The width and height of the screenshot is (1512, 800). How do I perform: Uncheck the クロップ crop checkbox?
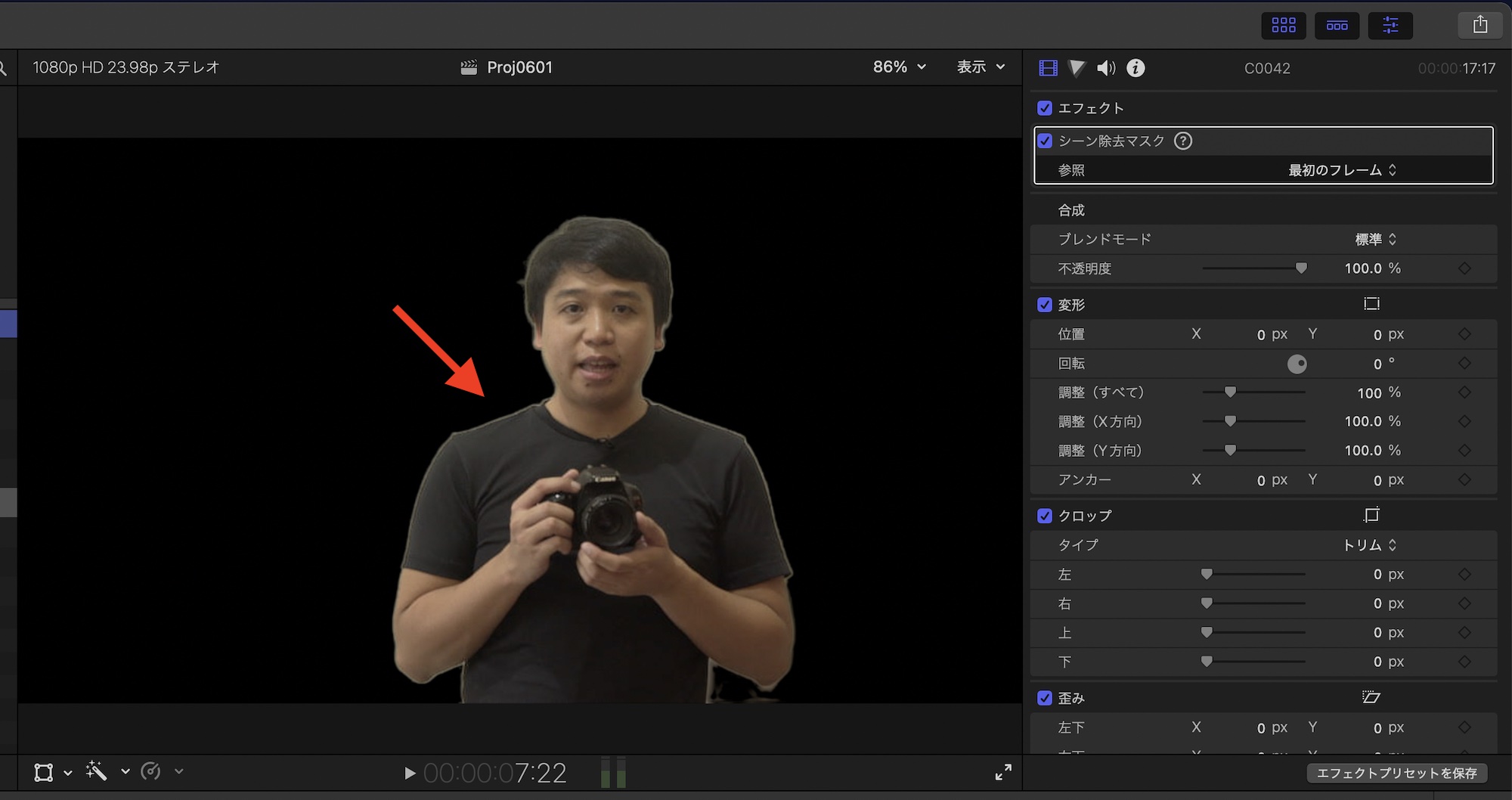click(x=1045, y=516)
